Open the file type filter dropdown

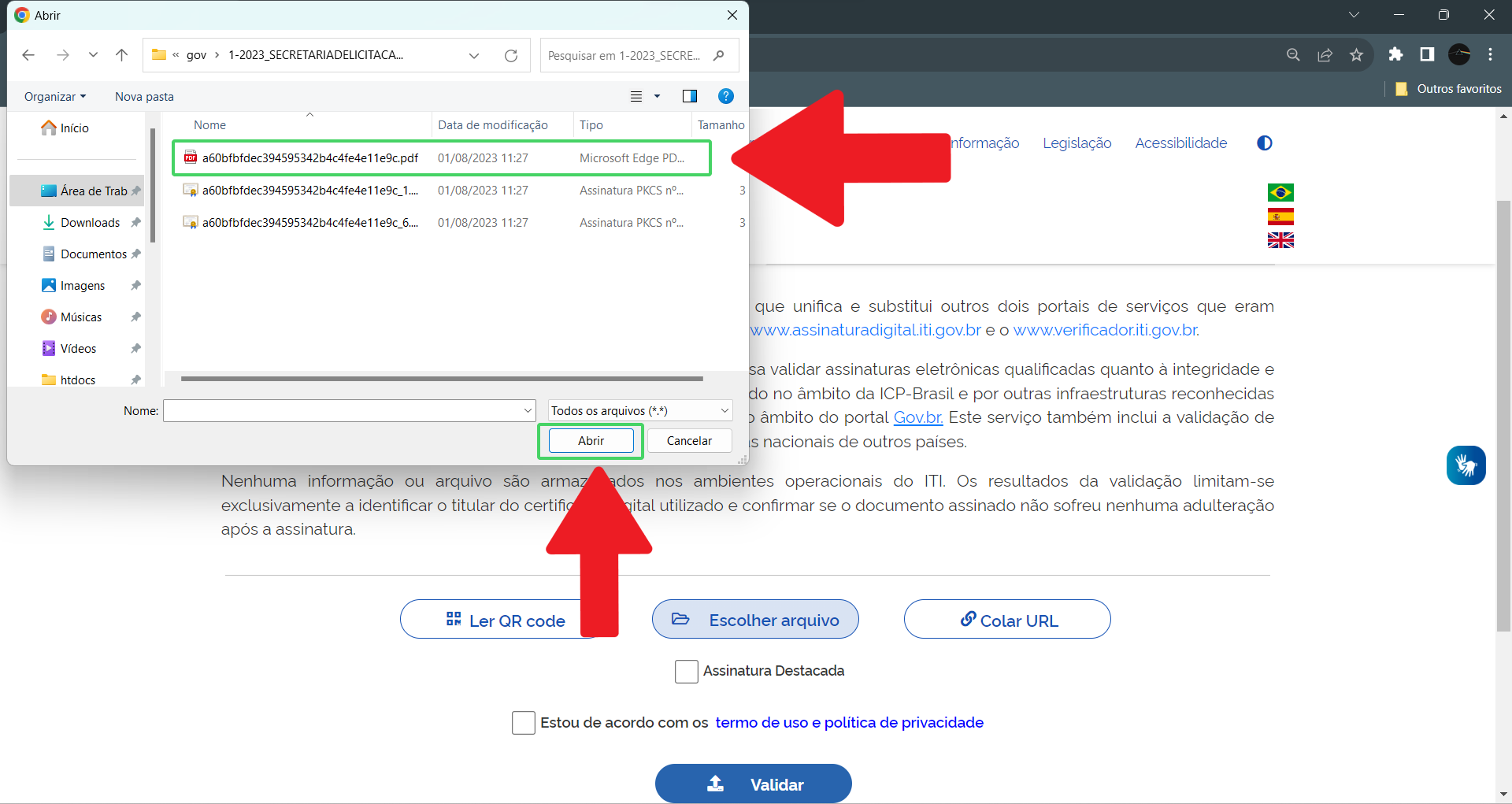click(x=640, y=411)
